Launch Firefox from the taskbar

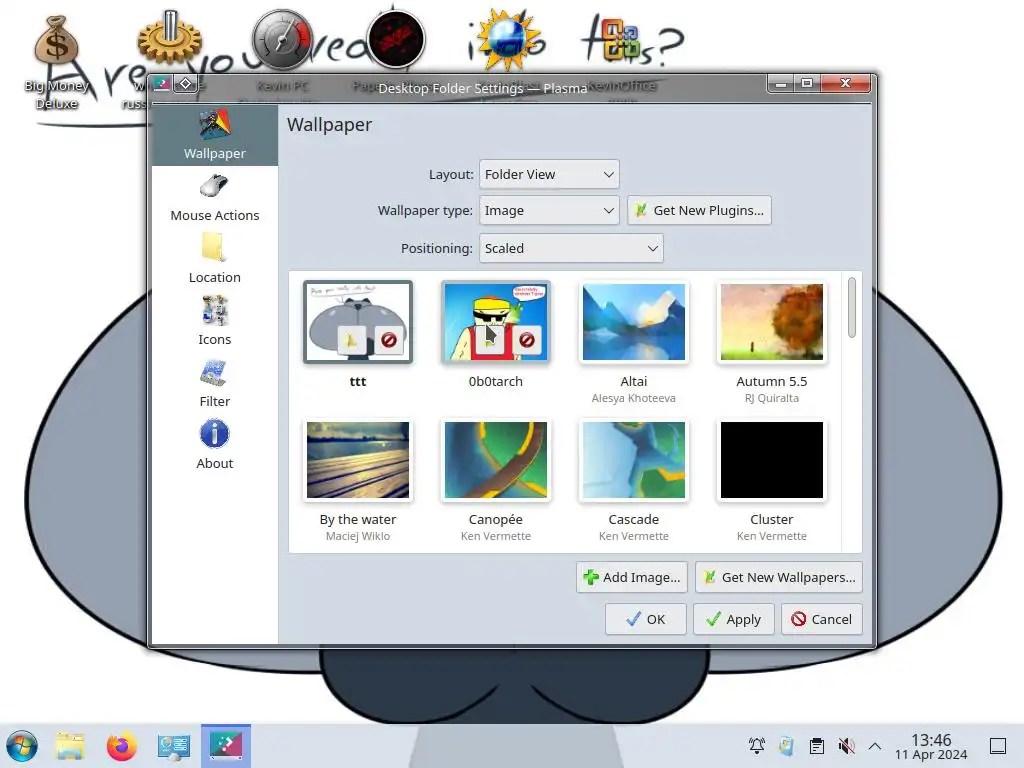[x=121, y=746]
